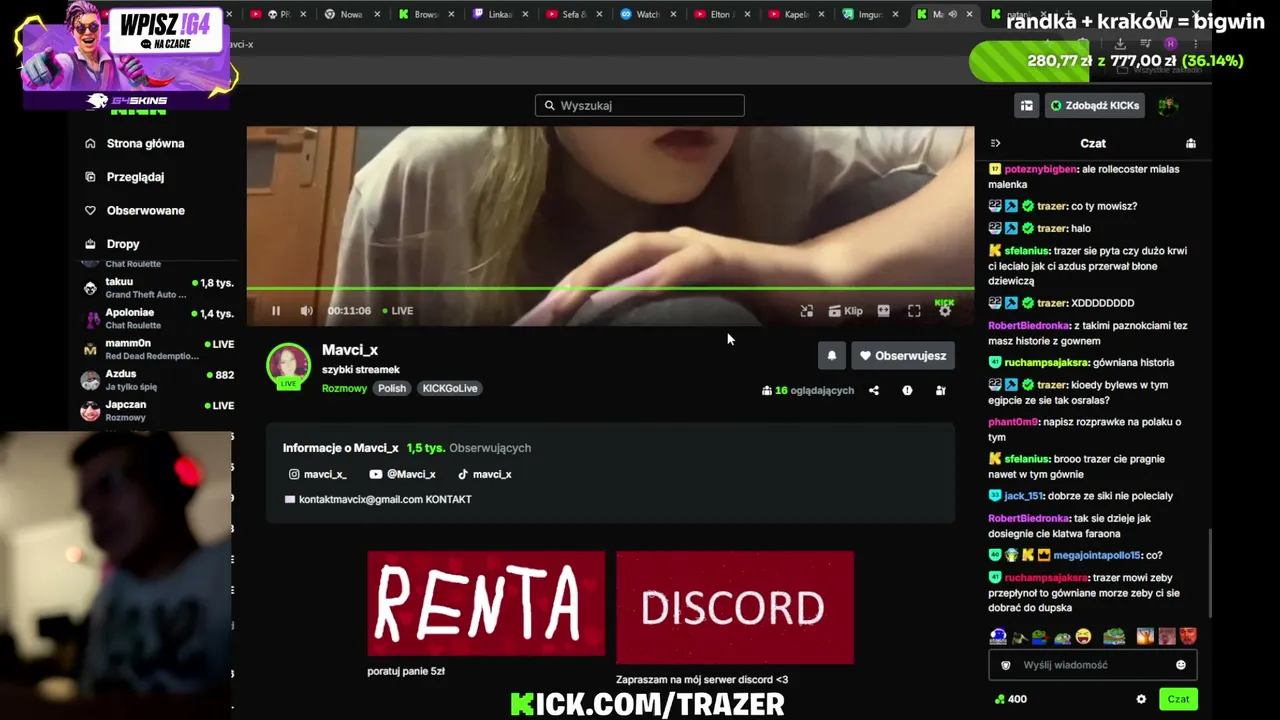
Task: Click the chat scrollbar
Action: tap(1209, 573)
